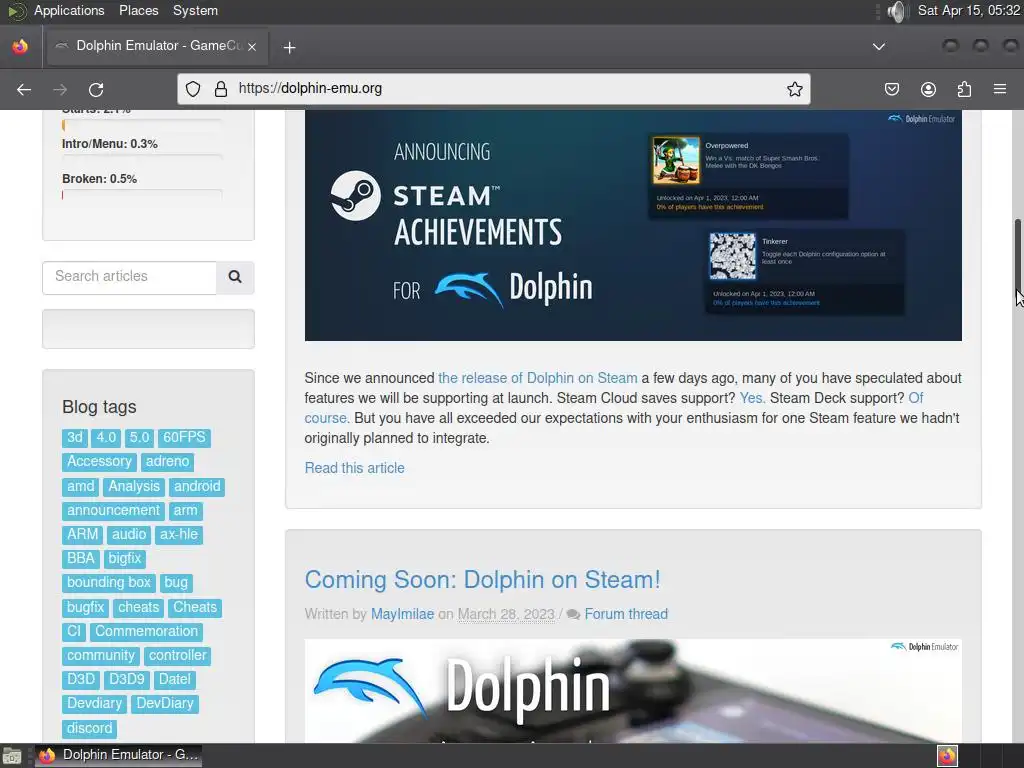The height and width of the screenshot is (768, 1024).
Task: Open Firefox hamburger application menu
Action: click(1000, 89)
